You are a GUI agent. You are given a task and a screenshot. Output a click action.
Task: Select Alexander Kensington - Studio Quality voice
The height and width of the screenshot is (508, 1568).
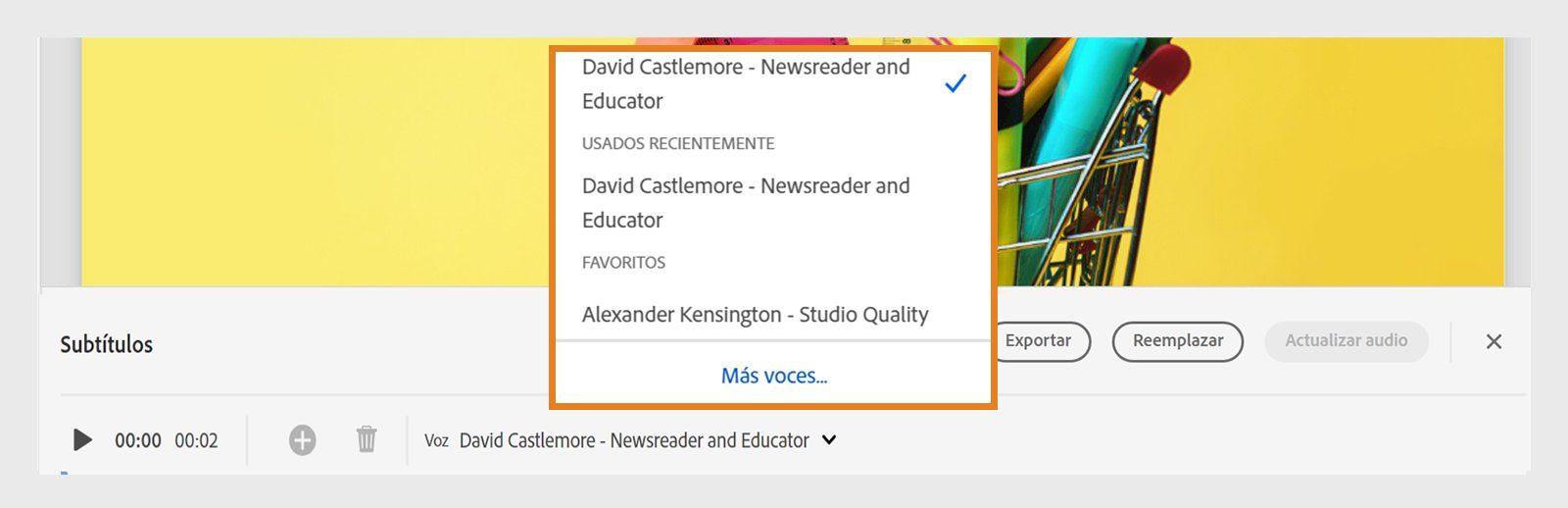(x=755, y=315)
